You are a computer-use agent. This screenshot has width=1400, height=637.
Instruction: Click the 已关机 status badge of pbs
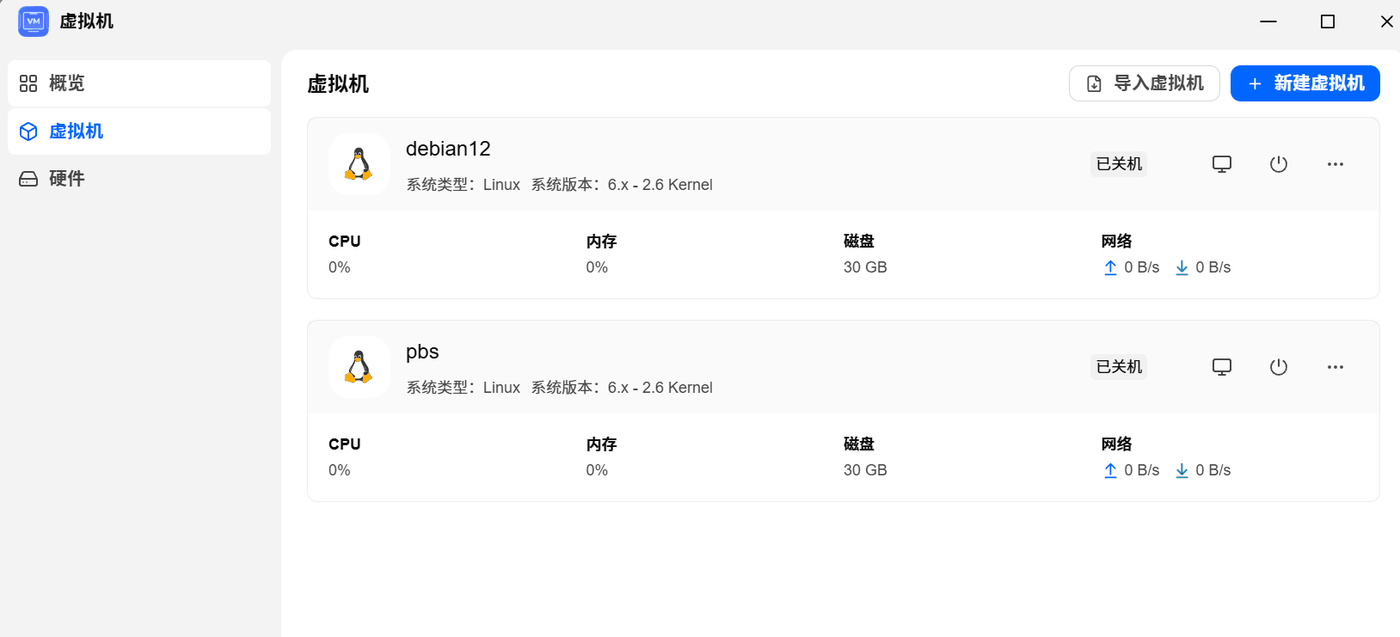1119,367
